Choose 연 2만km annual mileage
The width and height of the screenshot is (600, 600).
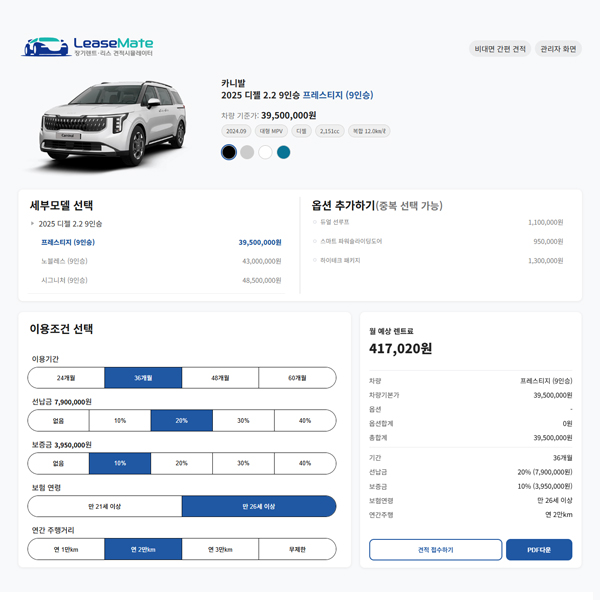(x=143, y=549)
